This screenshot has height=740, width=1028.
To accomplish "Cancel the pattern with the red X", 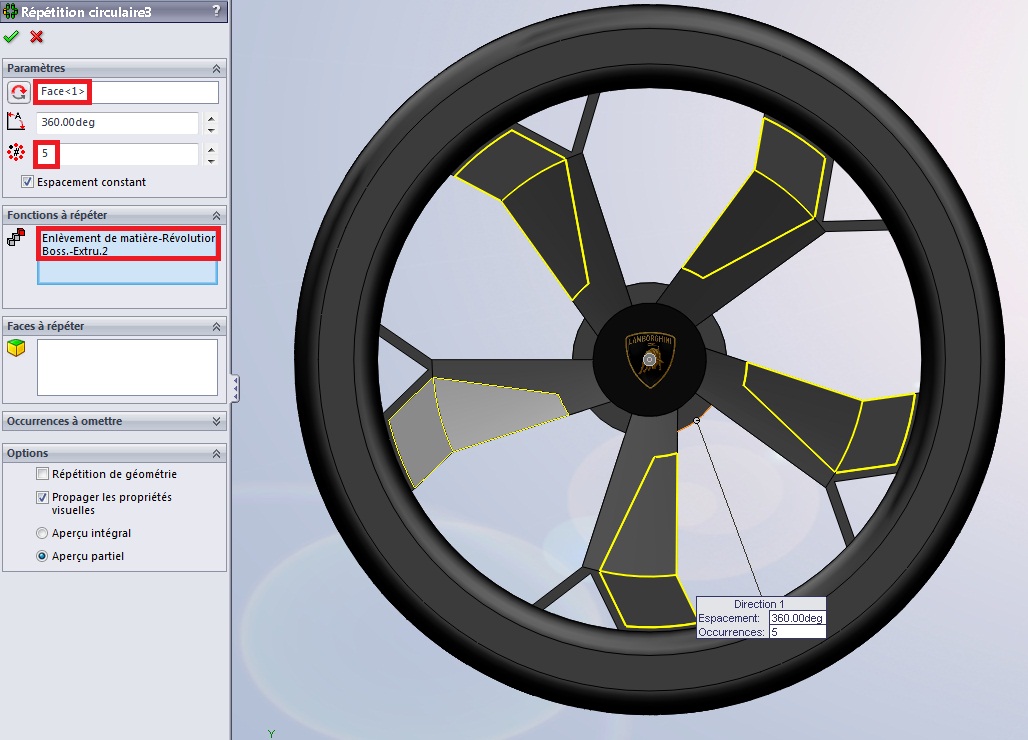I will point(37,37).
